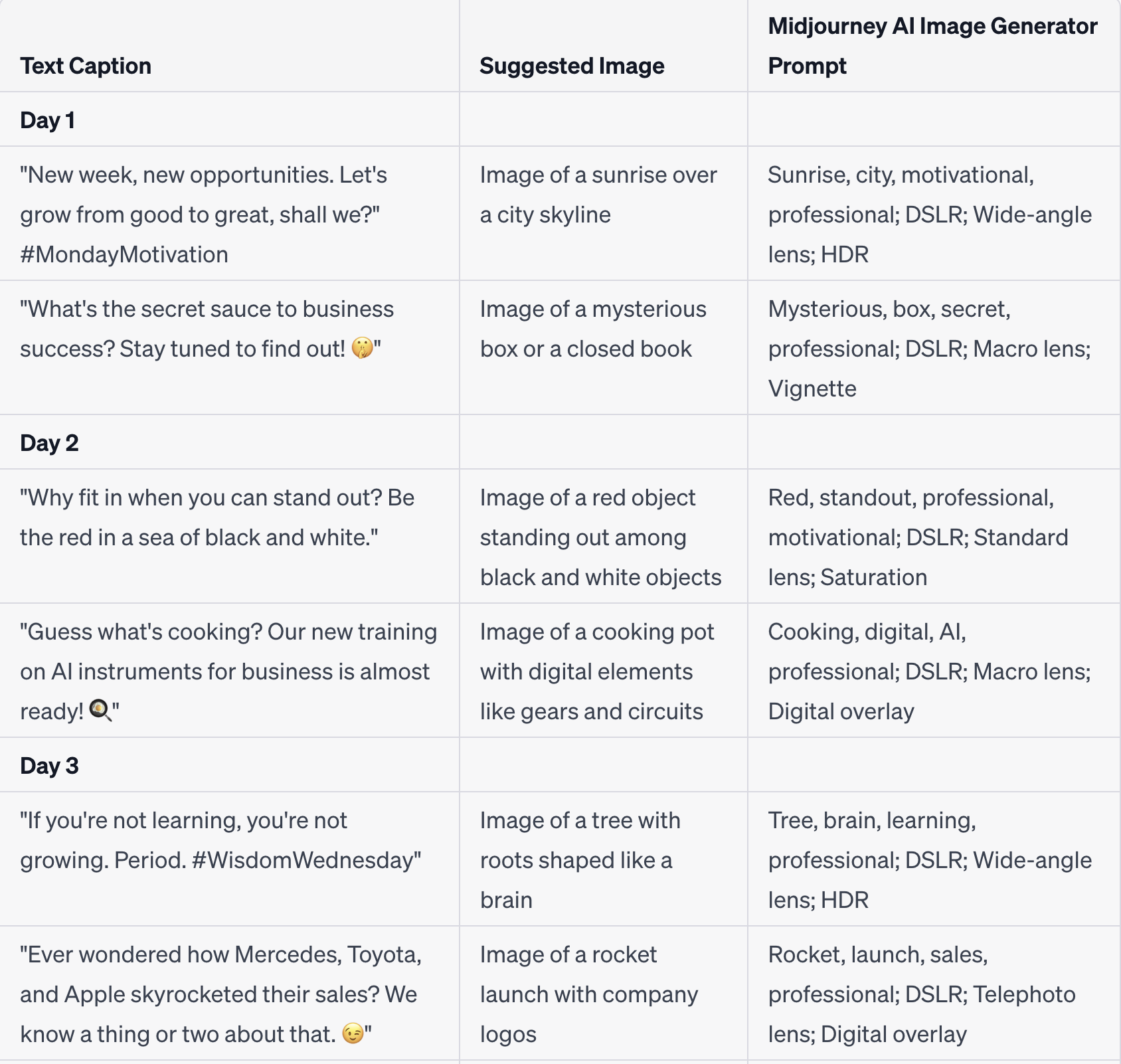The height and width of the screenshot is (1064, 1121).
Task: Select the prompt cell starting with 'Mysterious, box, secret'
Action: click(929, 349)
